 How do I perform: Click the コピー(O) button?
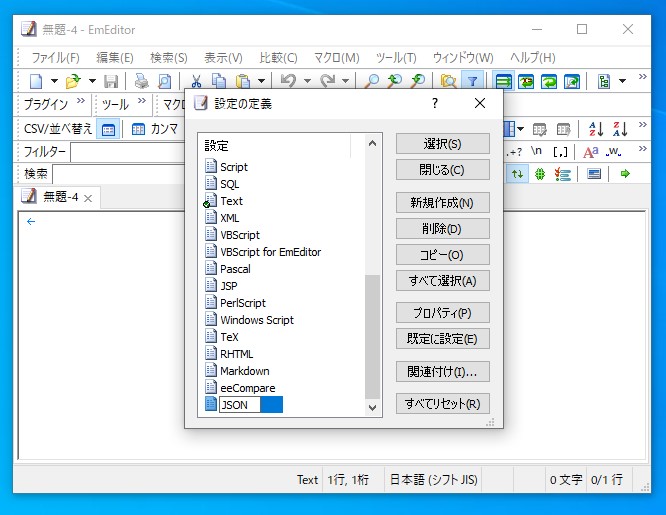[443, 255]
